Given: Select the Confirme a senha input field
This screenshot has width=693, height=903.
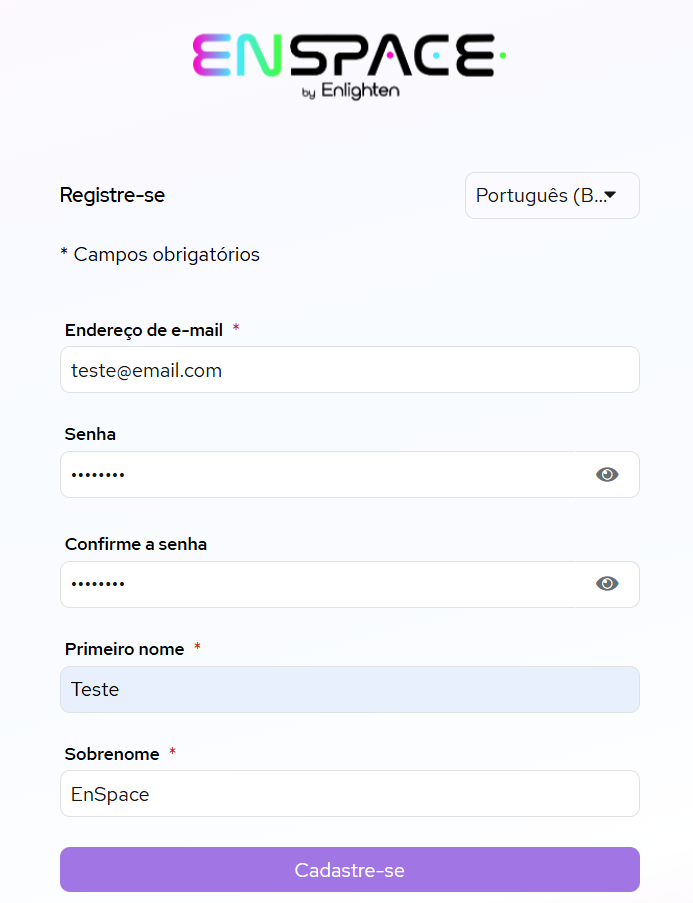Looking at the screenshot, I should (318, 585).
